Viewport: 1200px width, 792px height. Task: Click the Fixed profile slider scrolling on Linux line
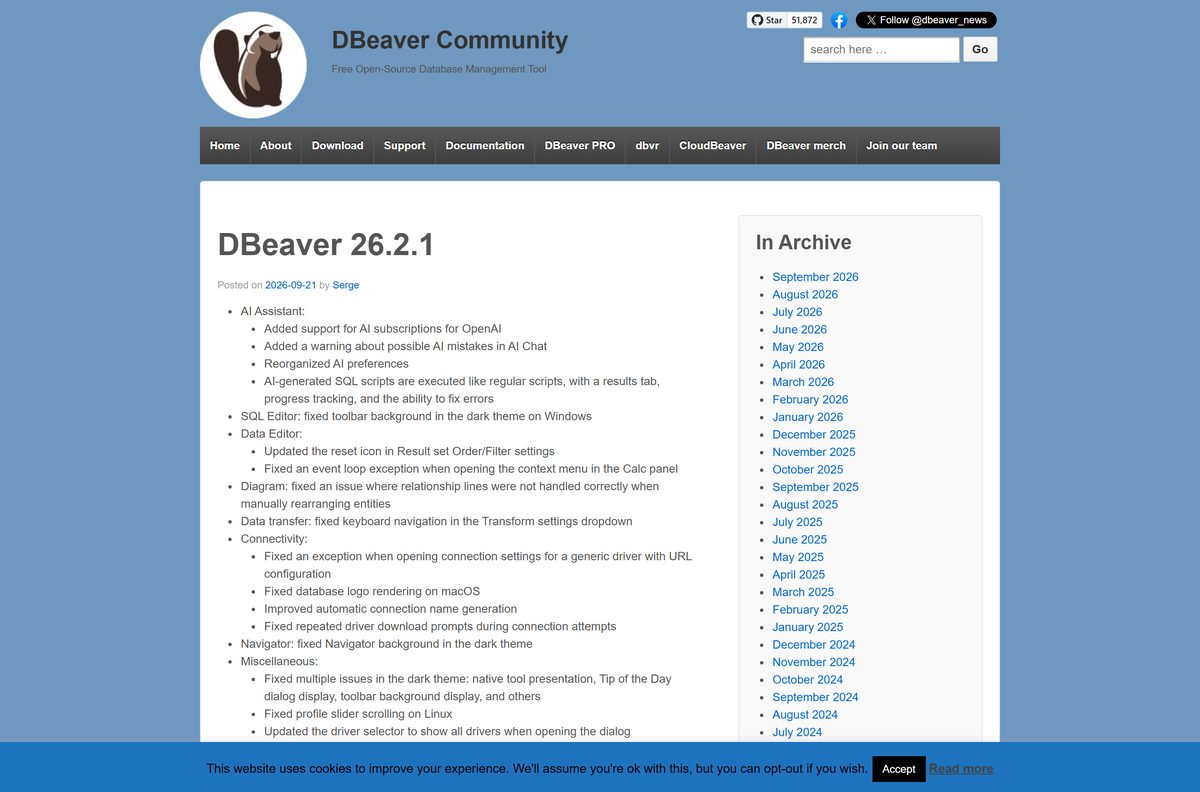(x=358, y=714)
